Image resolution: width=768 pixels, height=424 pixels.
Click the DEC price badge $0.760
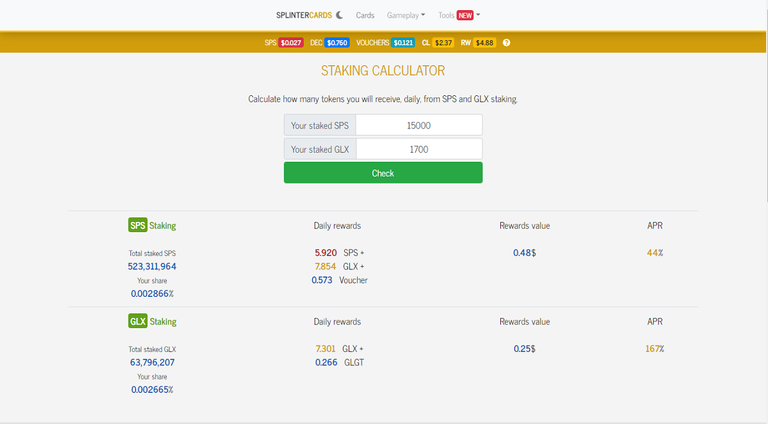click(x=337, y=43)
